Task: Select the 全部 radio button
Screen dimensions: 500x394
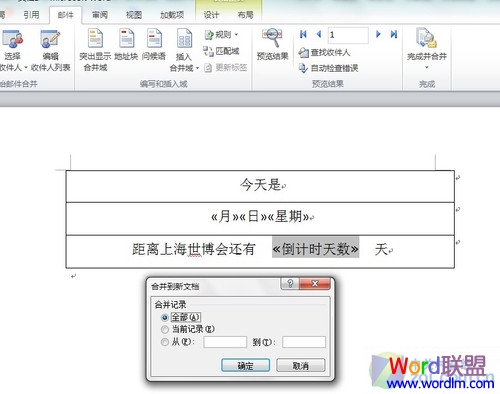Action: click(x=164, y=317)
